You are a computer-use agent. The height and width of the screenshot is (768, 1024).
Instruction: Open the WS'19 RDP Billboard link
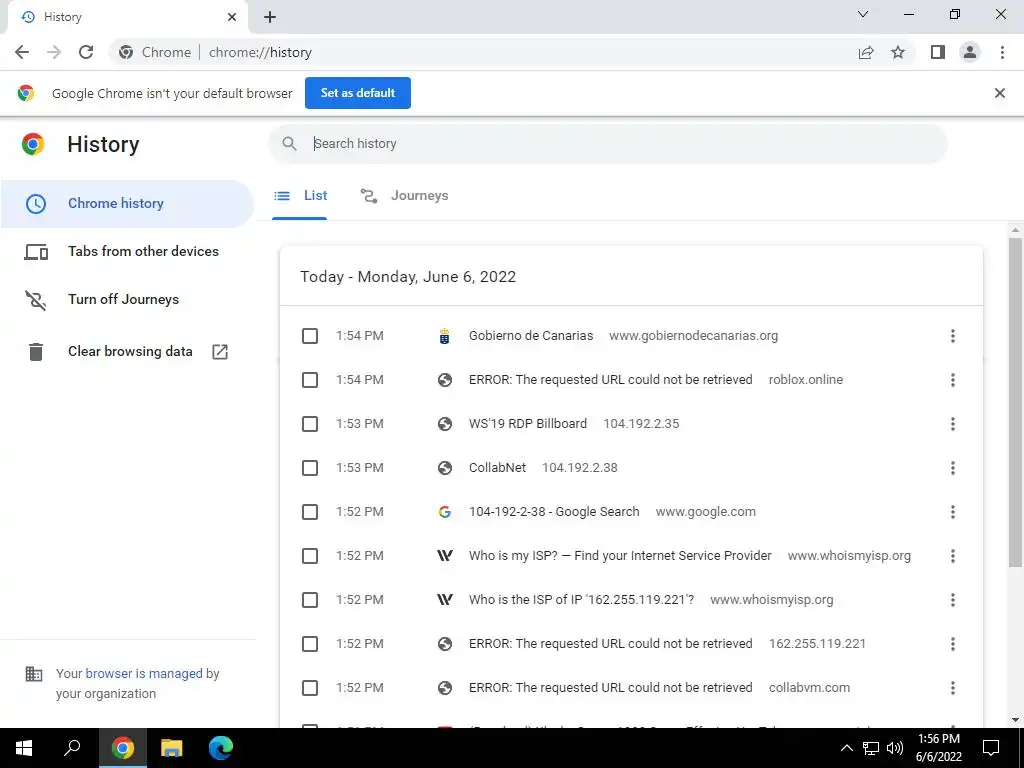pyautogui.click(x=528, y=424)
